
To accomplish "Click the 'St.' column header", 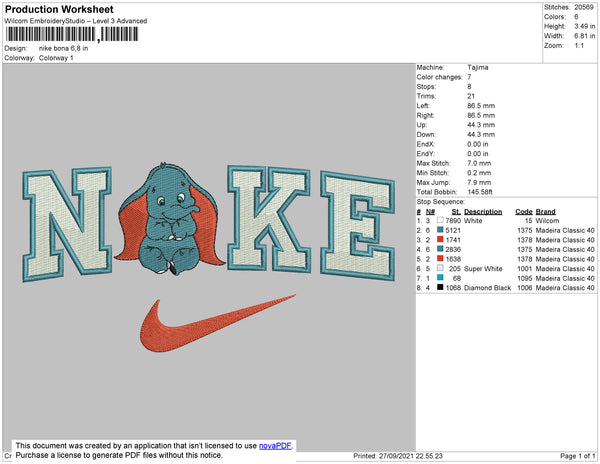I will tap(456, 212).
